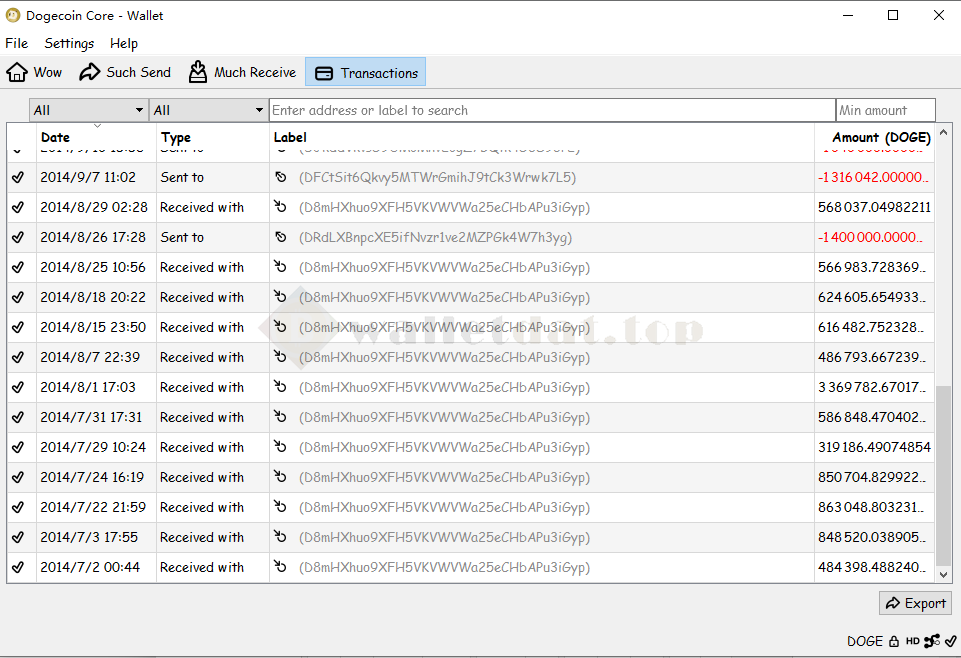Open the Much Receive icon
This screenshot has height=658, width=961.
198,72
